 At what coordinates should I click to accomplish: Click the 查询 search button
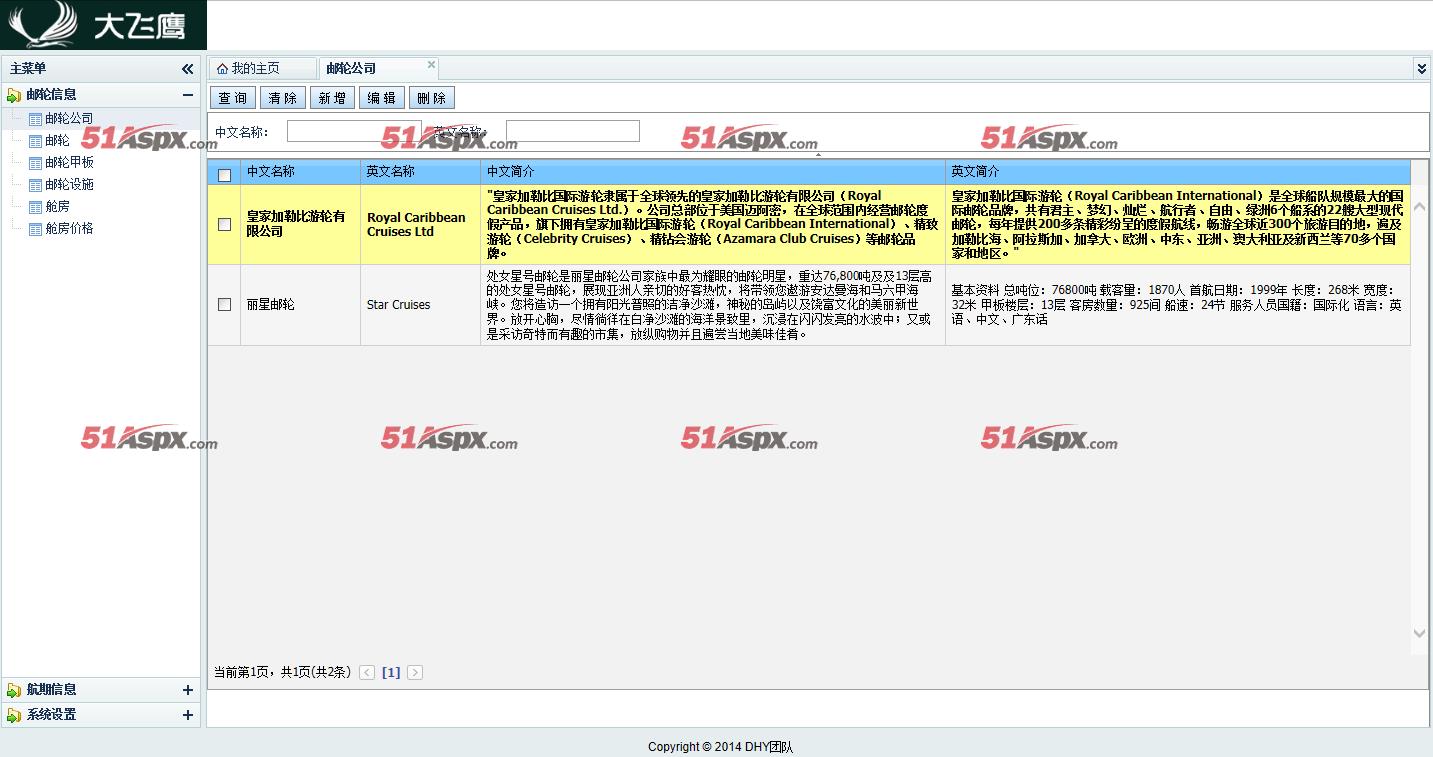pyautogui.click(x=233, y=98)
